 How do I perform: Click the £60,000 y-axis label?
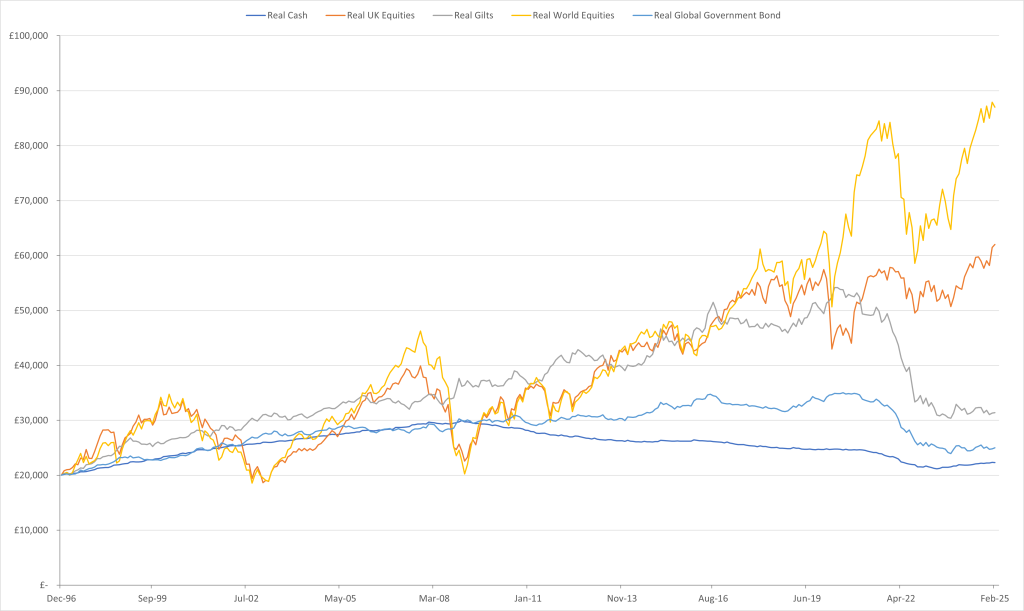click(x=31, y=255)
